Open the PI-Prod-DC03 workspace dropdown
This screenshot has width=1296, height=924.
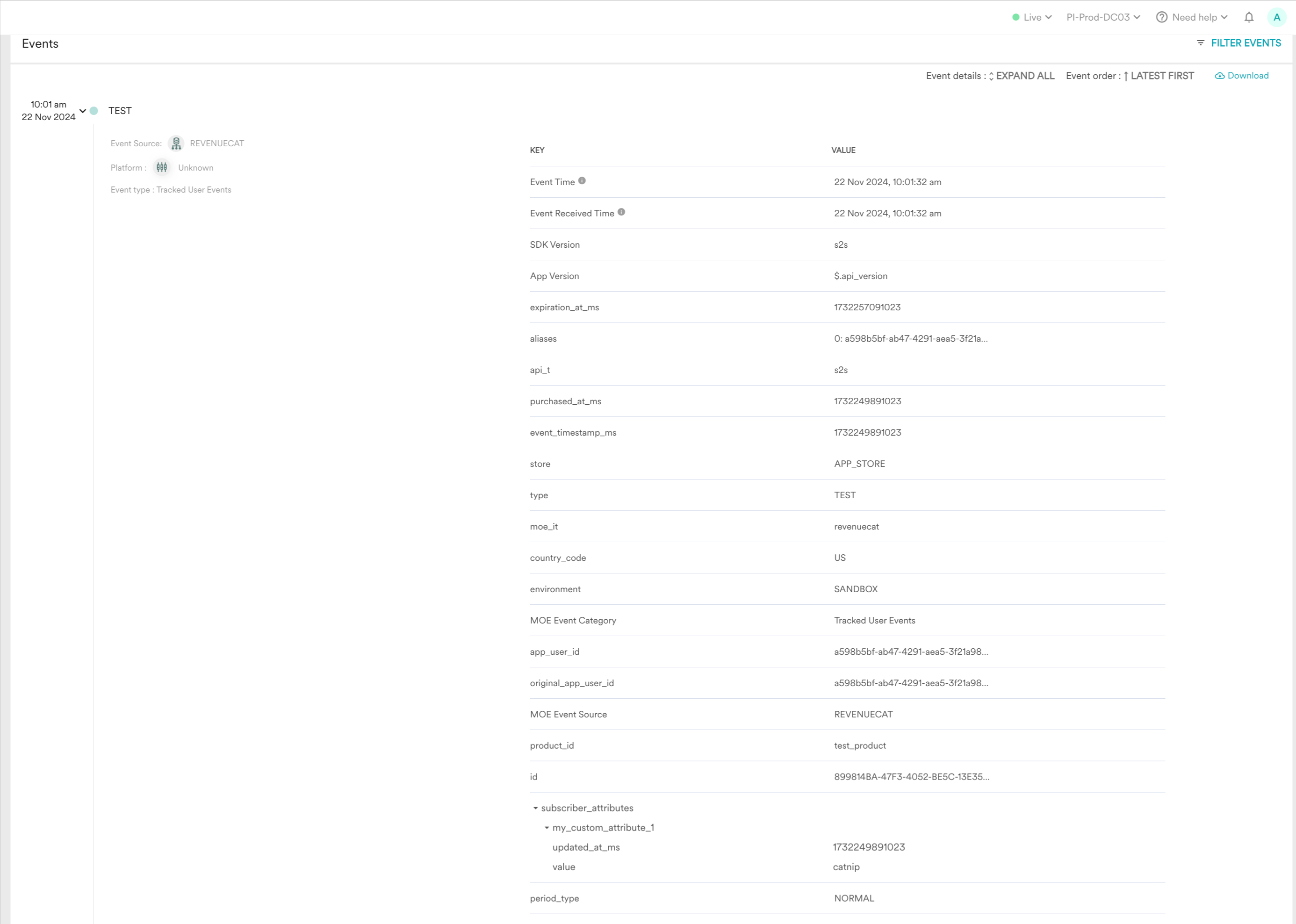coord(1103,17)
